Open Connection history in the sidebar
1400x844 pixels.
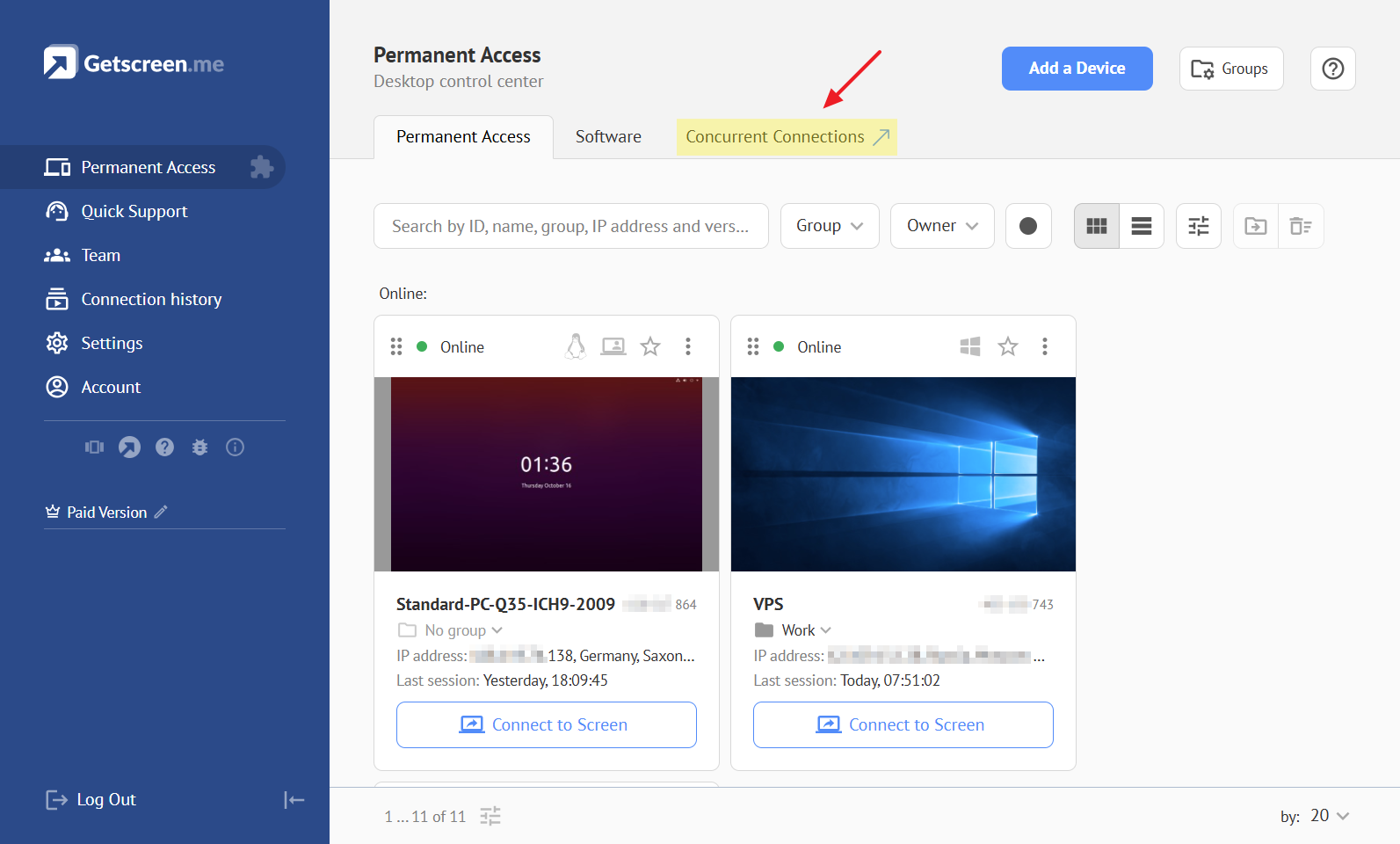click(x=151, y=299)
